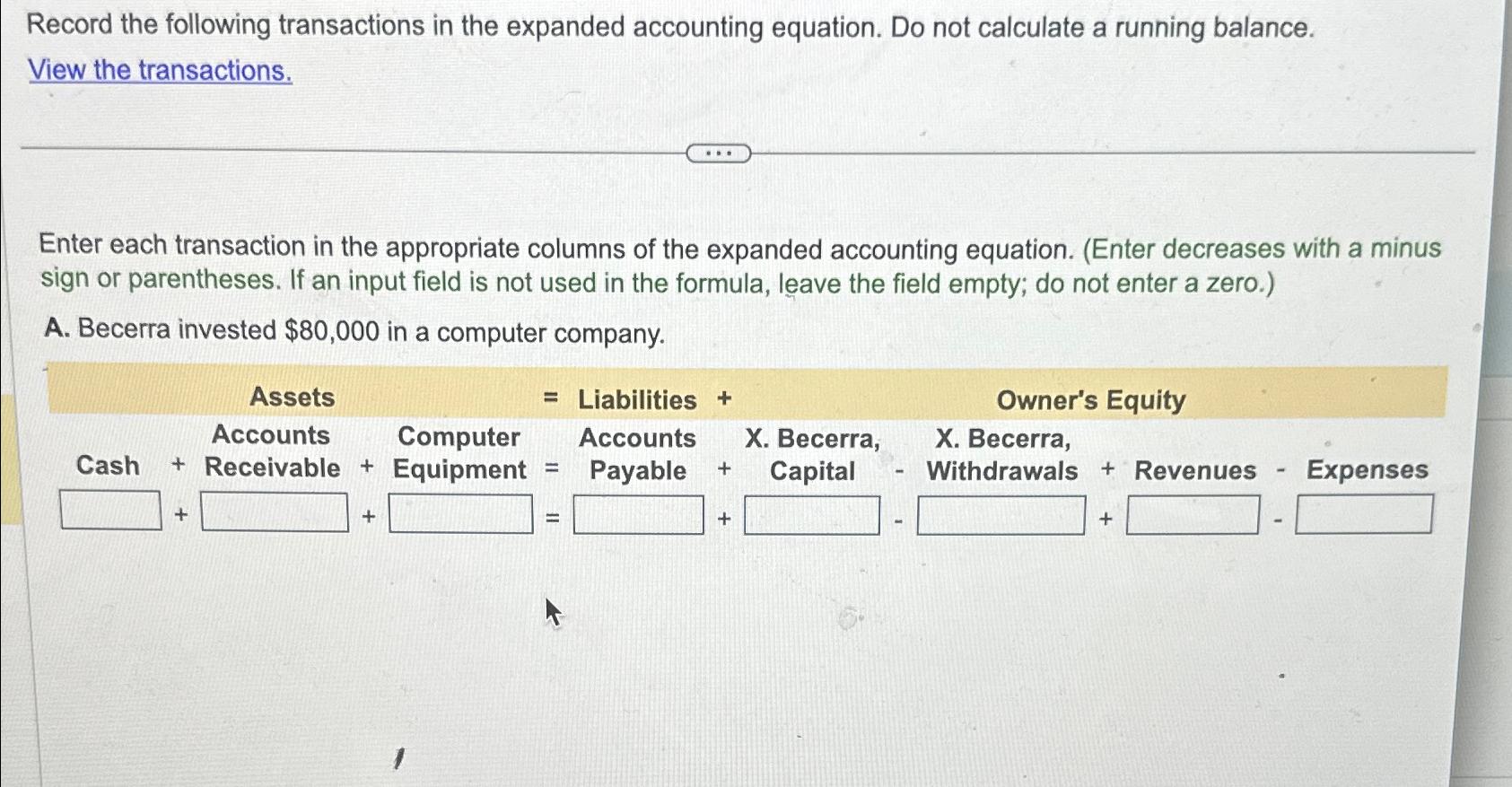1512x787 pixels.
Task: Select the Liabilities column header
Action: pos(638,400)
